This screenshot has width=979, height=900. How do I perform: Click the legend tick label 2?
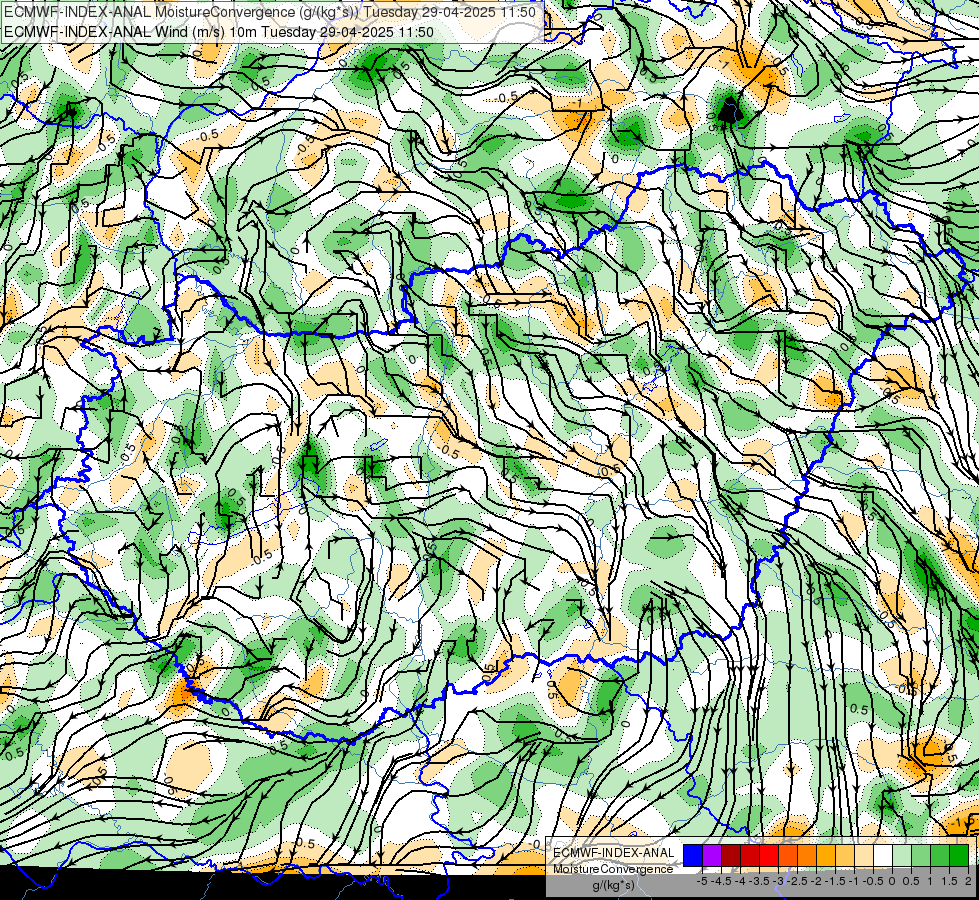[x=968, y=881]
